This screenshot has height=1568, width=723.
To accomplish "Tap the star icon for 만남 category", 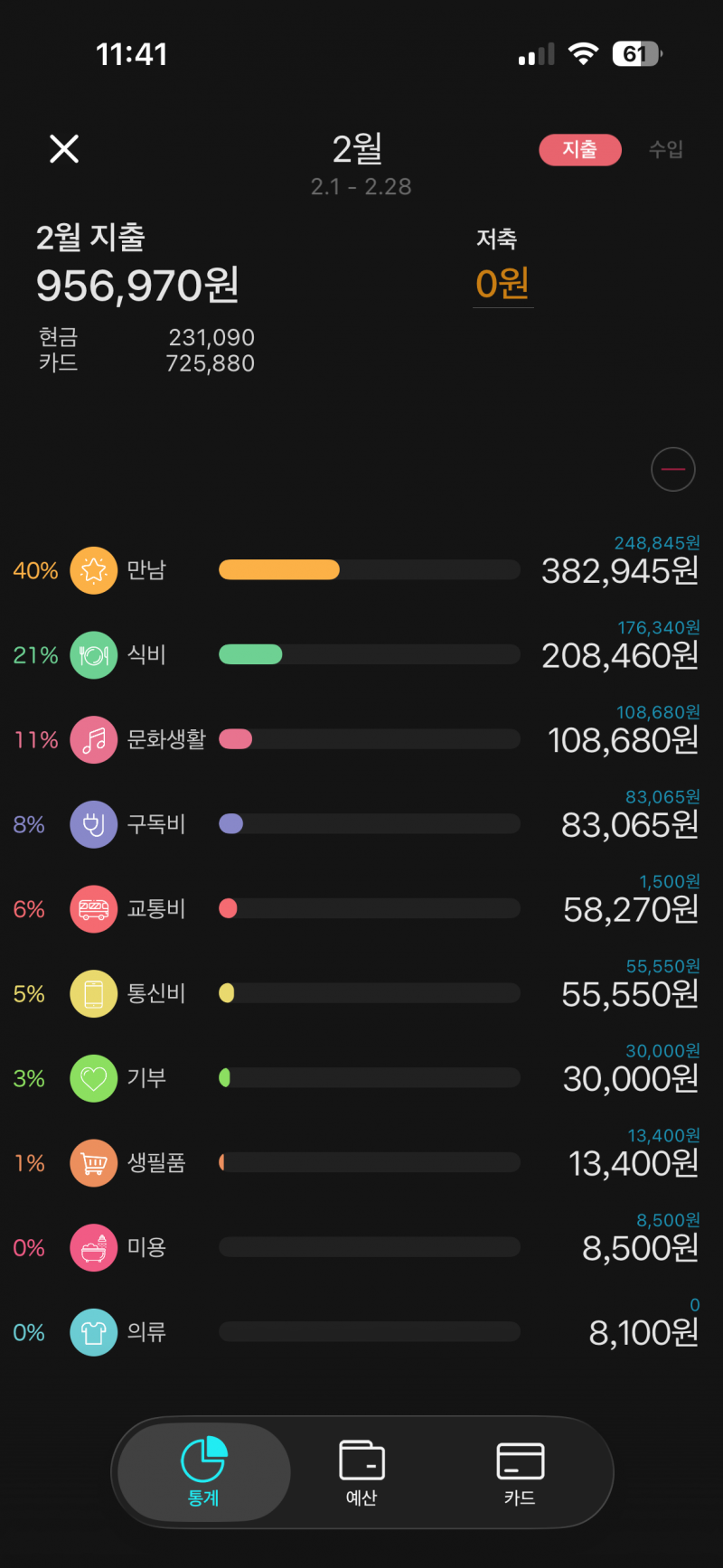I will tap(94, 570).
